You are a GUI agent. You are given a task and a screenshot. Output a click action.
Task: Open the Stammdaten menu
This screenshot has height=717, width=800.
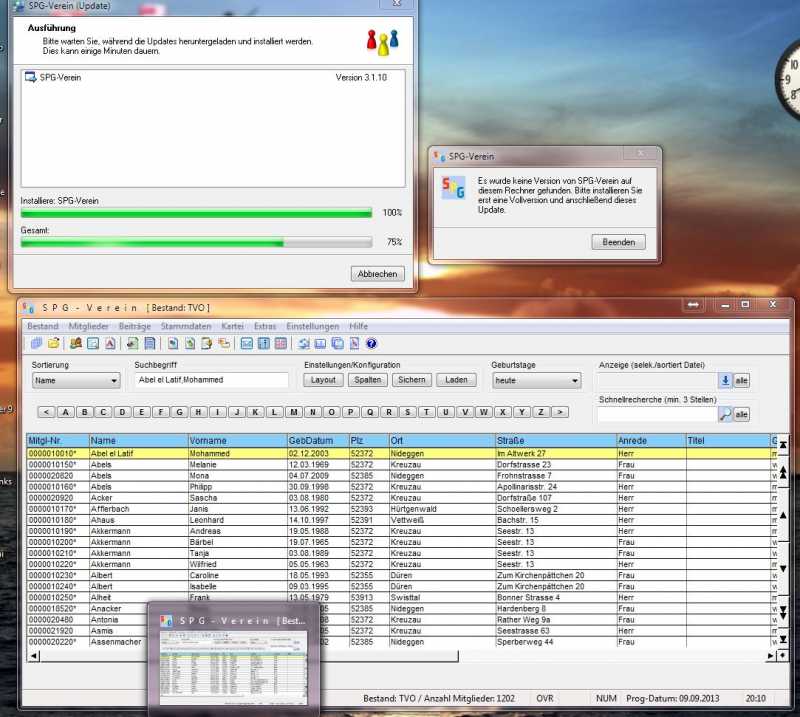pyautogui.click(x=186, y=327)
